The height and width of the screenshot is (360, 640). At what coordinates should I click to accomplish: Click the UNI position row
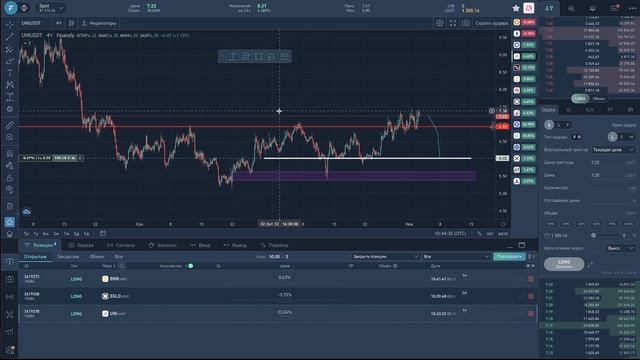click(278, 314)
